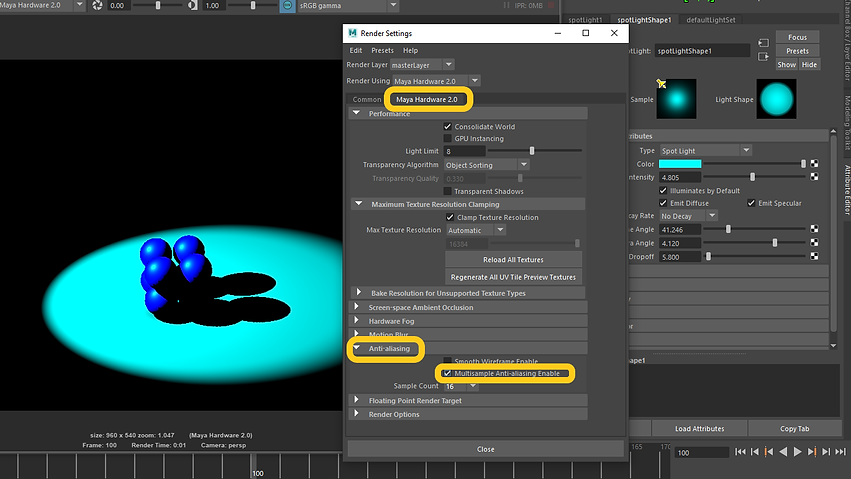Screen dimensions: 851x479
Task: Open Decay Rate No Decay dropdown
Action: click(x=688, y=216)
